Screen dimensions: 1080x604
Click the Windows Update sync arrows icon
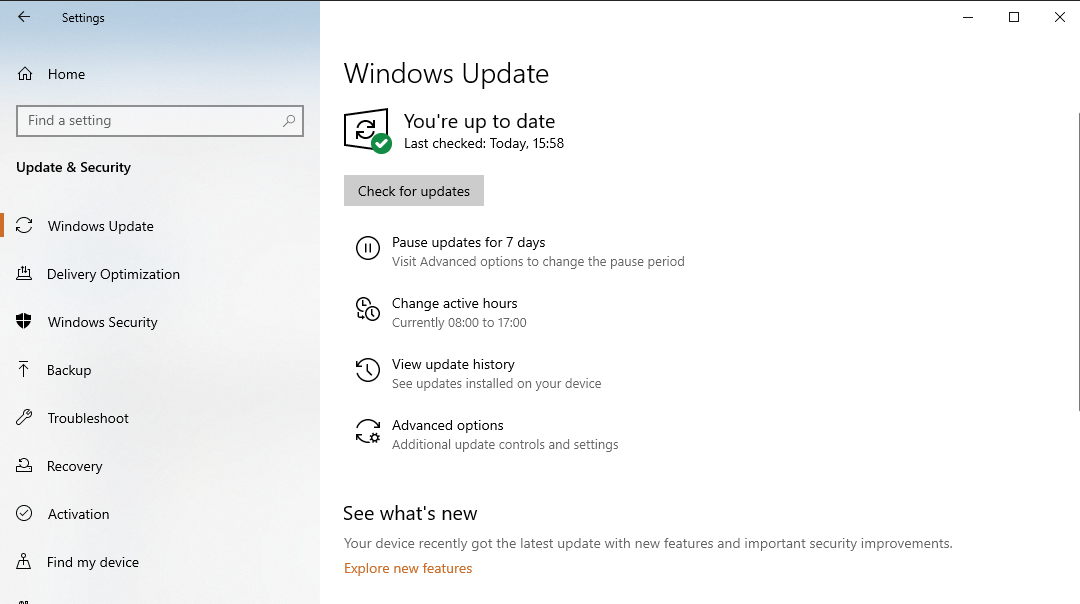click(24, 226)
